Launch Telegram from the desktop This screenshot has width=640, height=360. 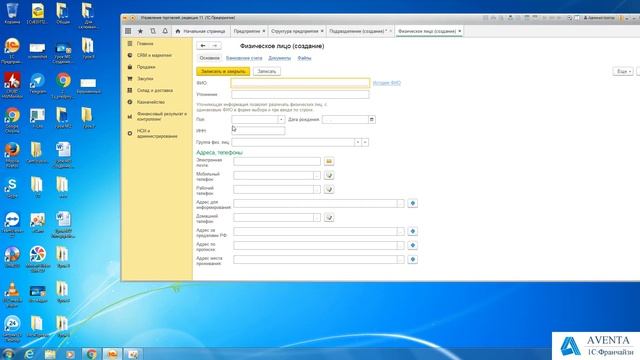[38, 84]
